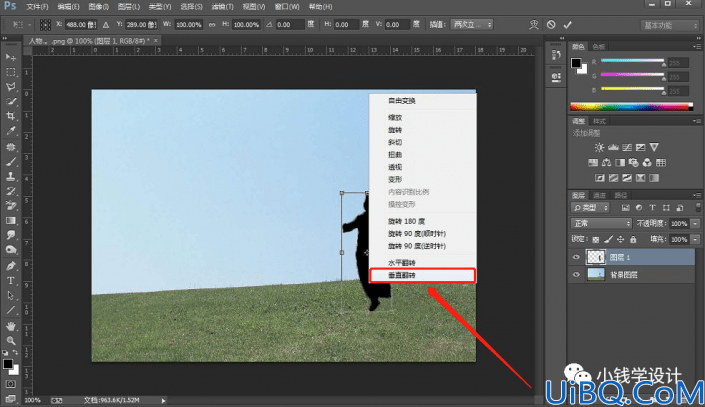Toggle lock position for the layer
The width and height of the screenshot is (705, 407).
[x=620, y=239]
